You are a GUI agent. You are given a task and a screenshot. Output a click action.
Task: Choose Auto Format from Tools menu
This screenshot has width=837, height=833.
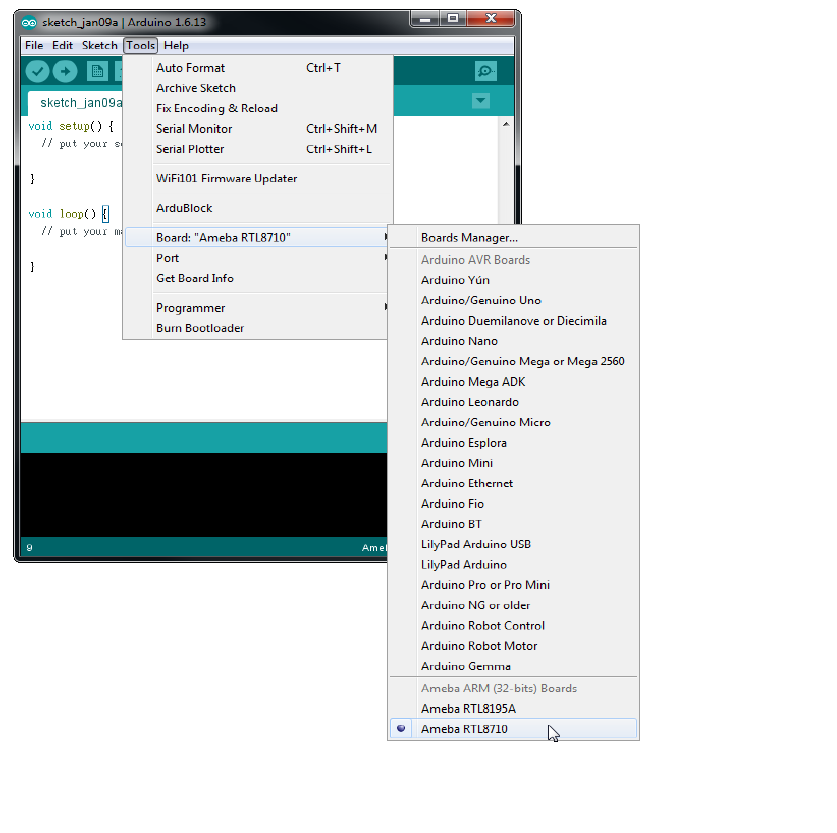tap(257, 68)
